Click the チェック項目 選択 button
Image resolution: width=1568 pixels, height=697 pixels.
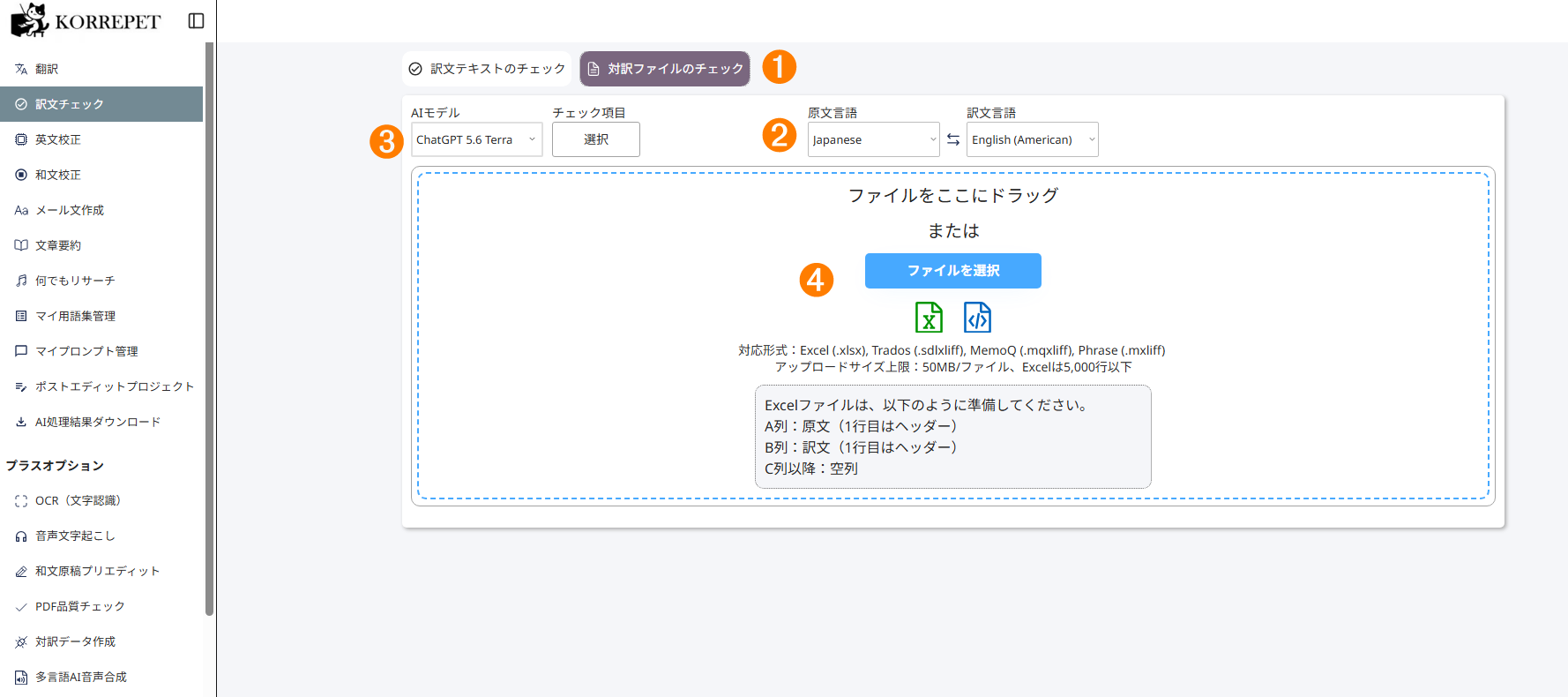[x=596, y=139]
